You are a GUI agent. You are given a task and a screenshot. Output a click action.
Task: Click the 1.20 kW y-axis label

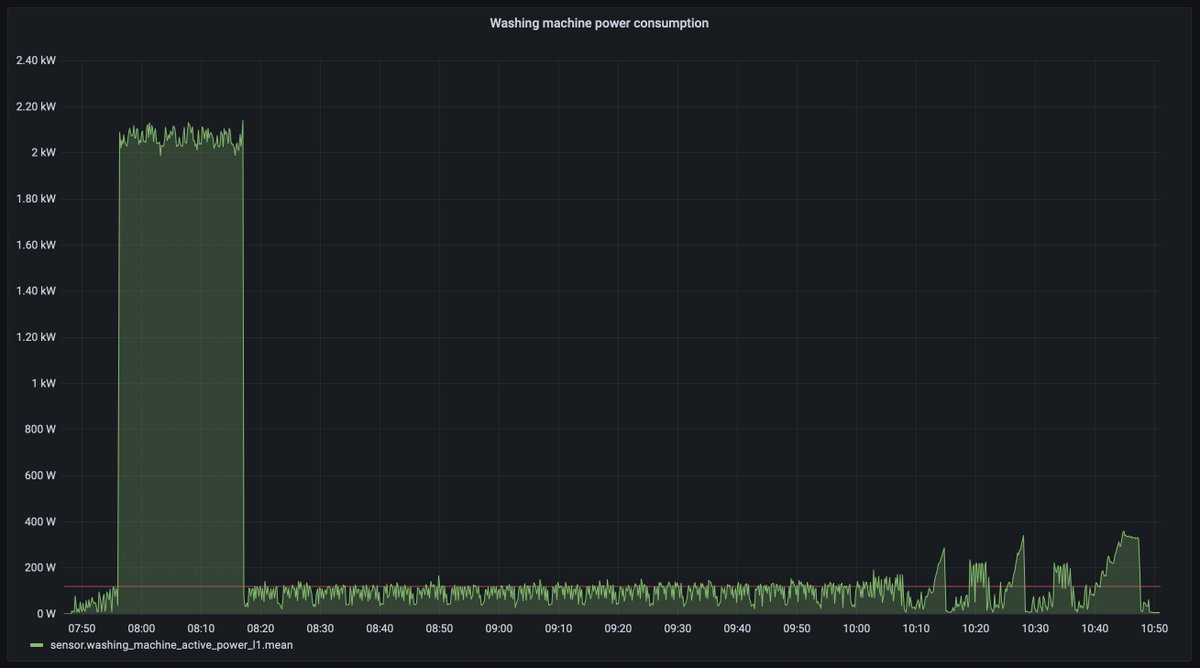[x=36, y=337]
